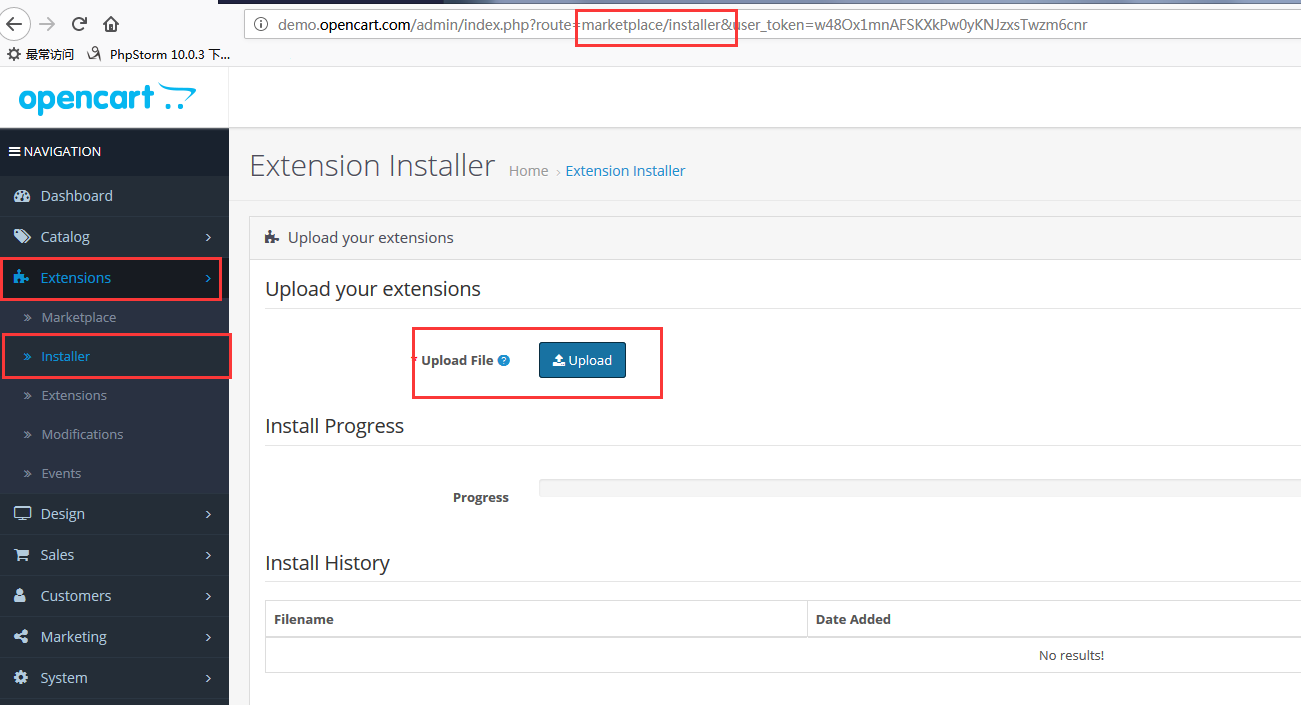
Task: Click the Filename column header
Action: (x=304, y=619)
